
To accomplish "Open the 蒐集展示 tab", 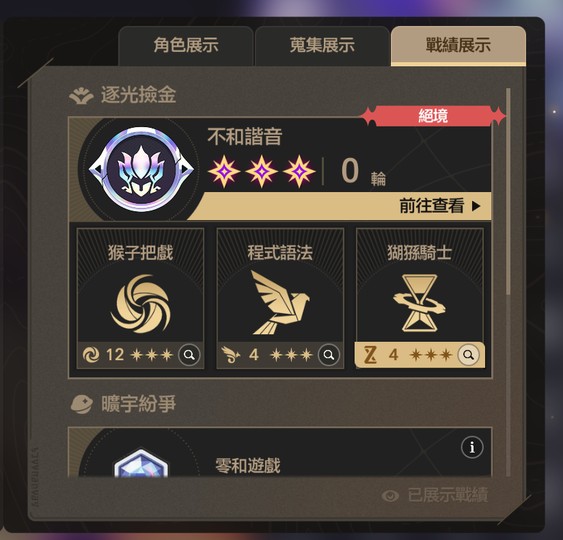I will point(322,46).
